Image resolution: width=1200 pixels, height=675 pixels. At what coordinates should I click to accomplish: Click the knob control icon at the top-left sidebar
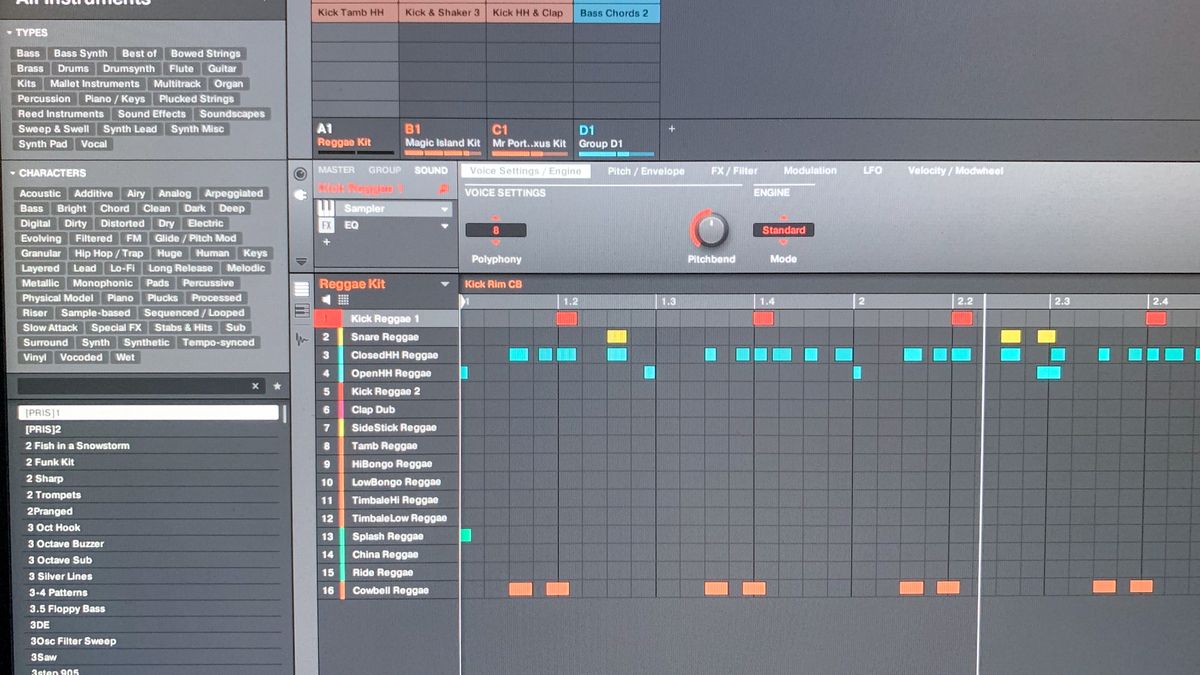300,173
